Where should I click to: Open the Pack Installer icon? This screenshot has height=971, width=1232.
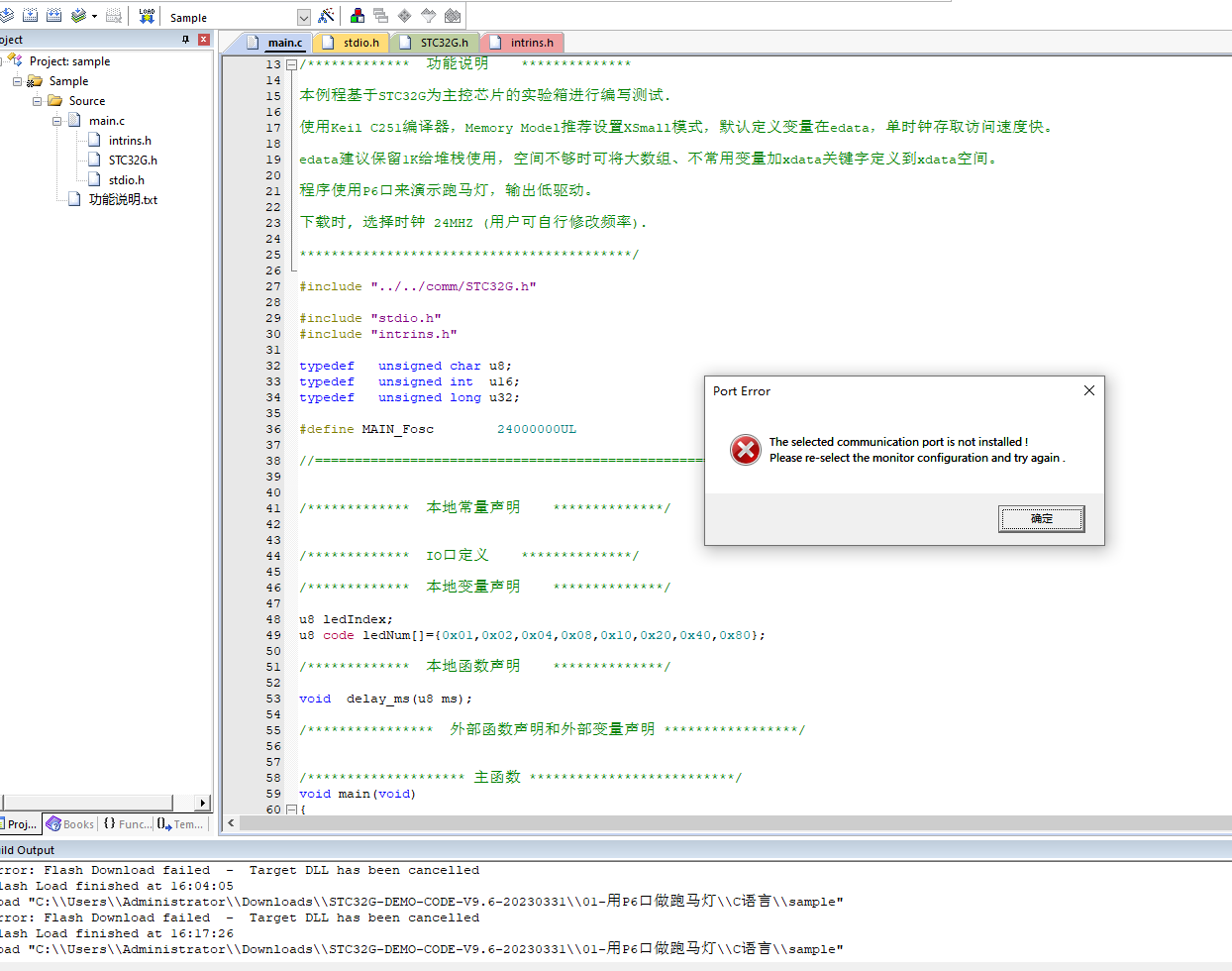click(453, 16)
